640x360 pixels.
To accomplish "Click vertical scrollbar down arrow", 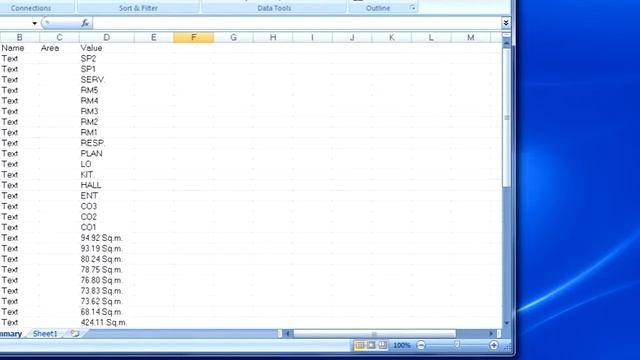I will (507, 323).
